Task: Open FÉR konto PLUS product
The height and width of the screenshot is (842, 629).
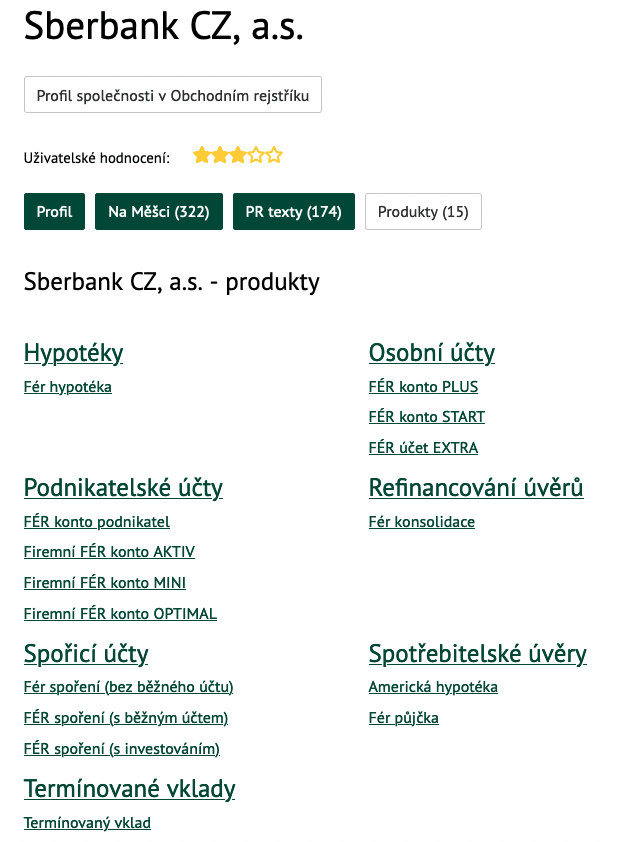Action: [x=423, y=386]
